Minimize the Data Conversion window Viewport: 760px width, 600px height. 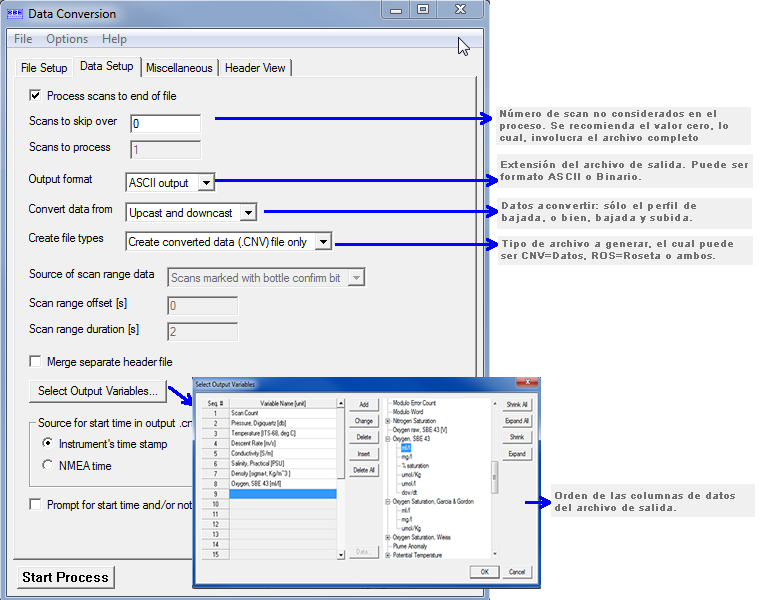click(x=395, y=10)
